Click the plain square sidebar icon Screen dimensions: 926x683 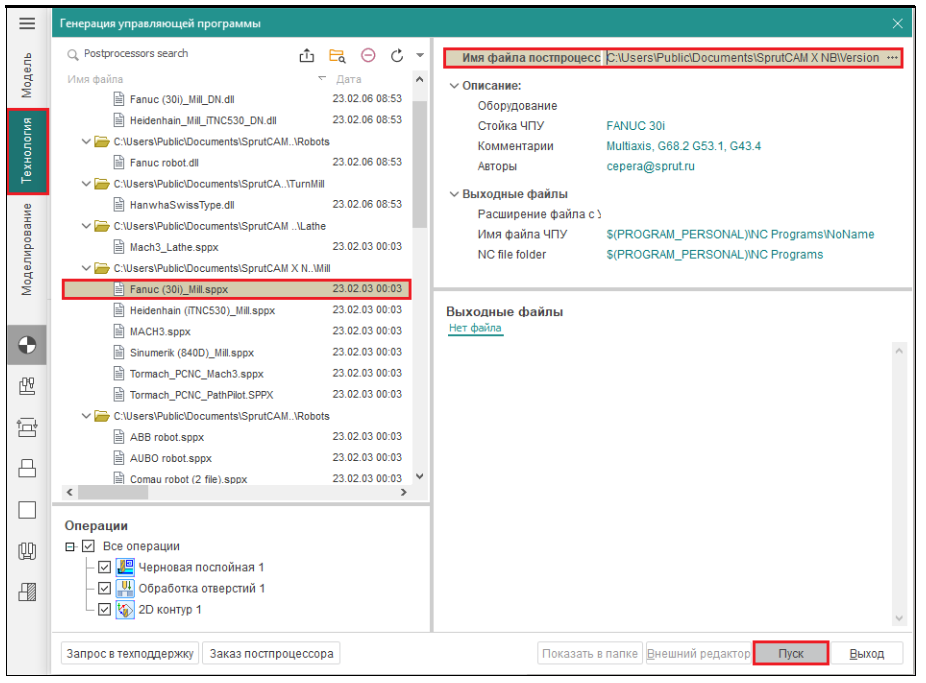pos(27,510)
